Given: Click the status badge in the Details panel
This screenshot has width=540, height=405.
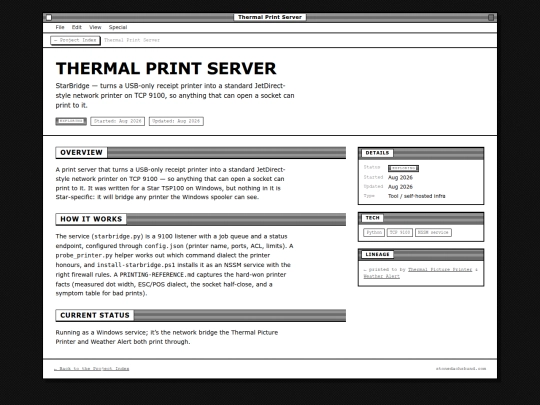Looking at the screenshot, I should [403, 168].
